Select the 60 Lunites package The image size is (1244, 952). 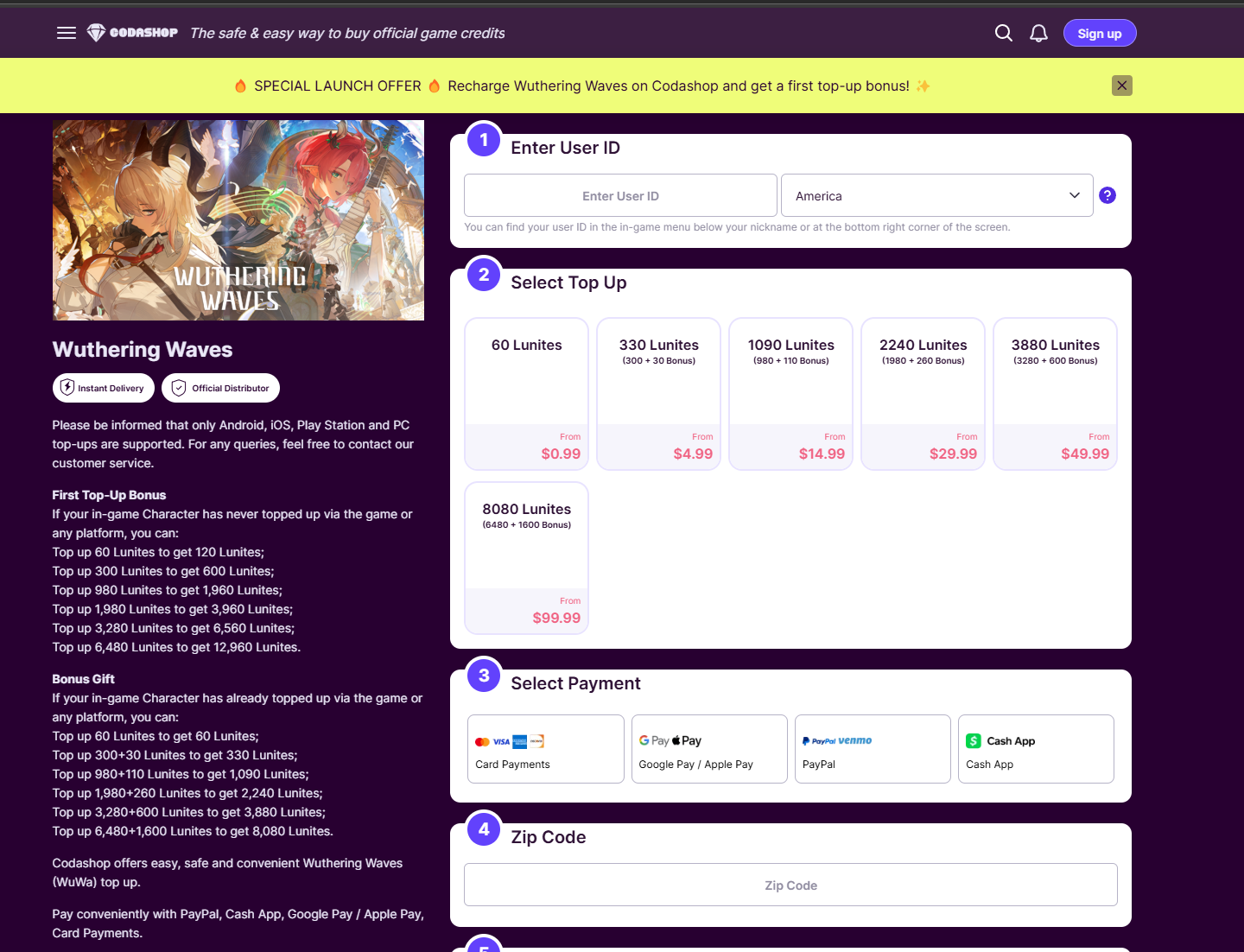pyautogui.click(x=527, y=394)
